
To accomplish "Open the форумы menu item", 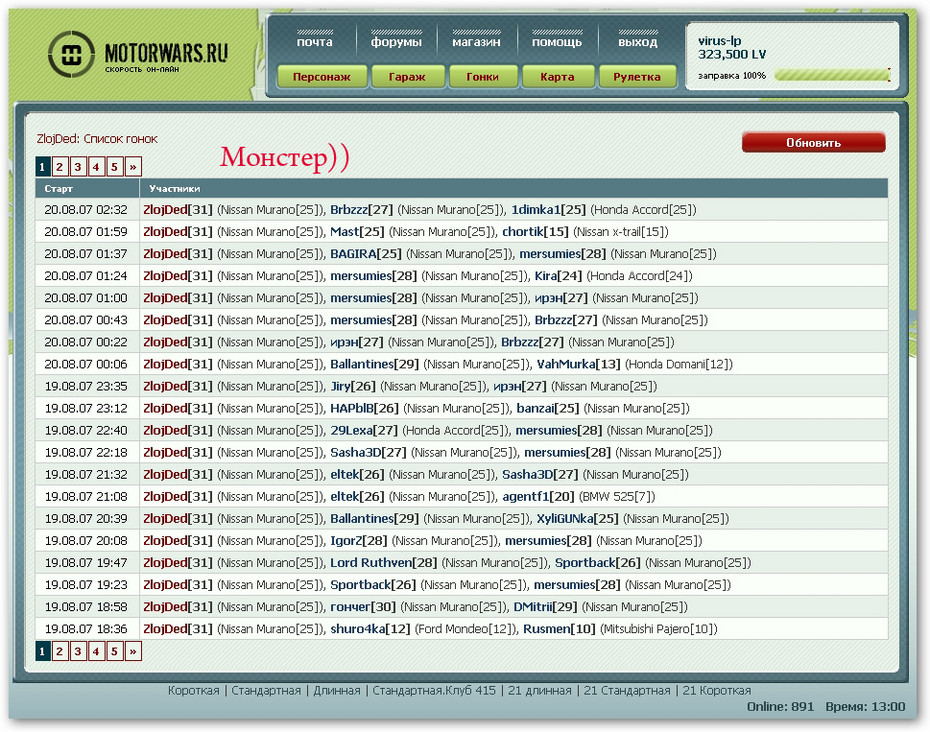I will [x=396, y=42].
